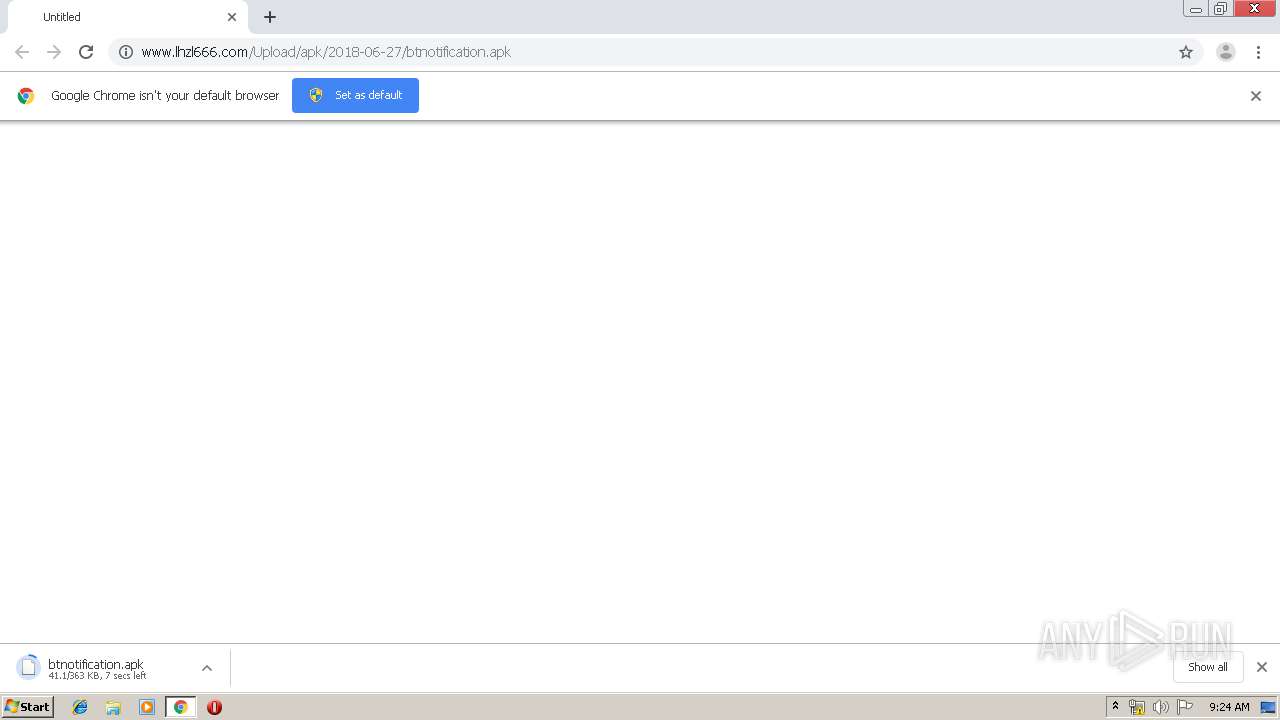Show all downloads

point(1208,667)
